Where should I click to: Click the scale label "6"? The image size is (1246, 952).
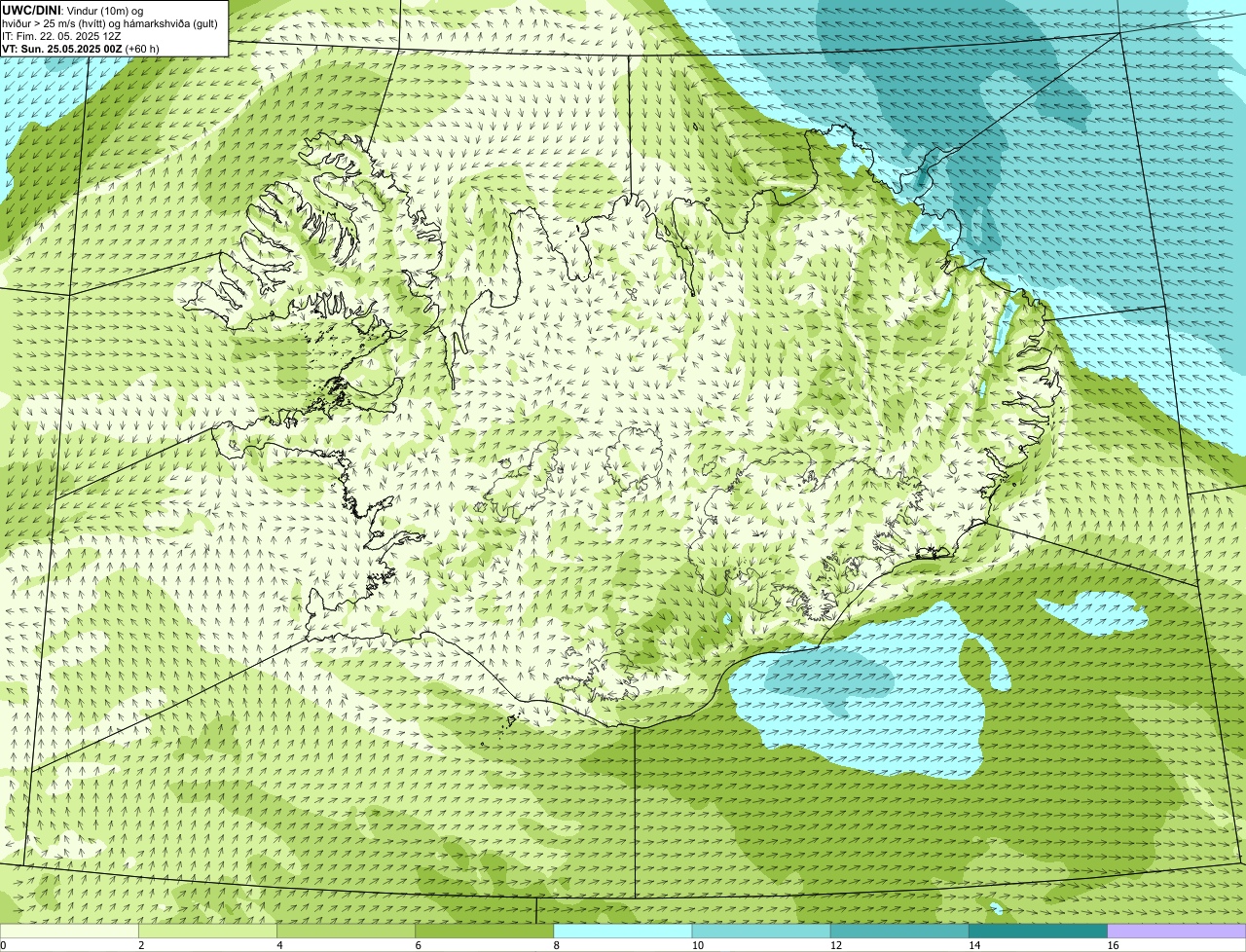point(418,945)
